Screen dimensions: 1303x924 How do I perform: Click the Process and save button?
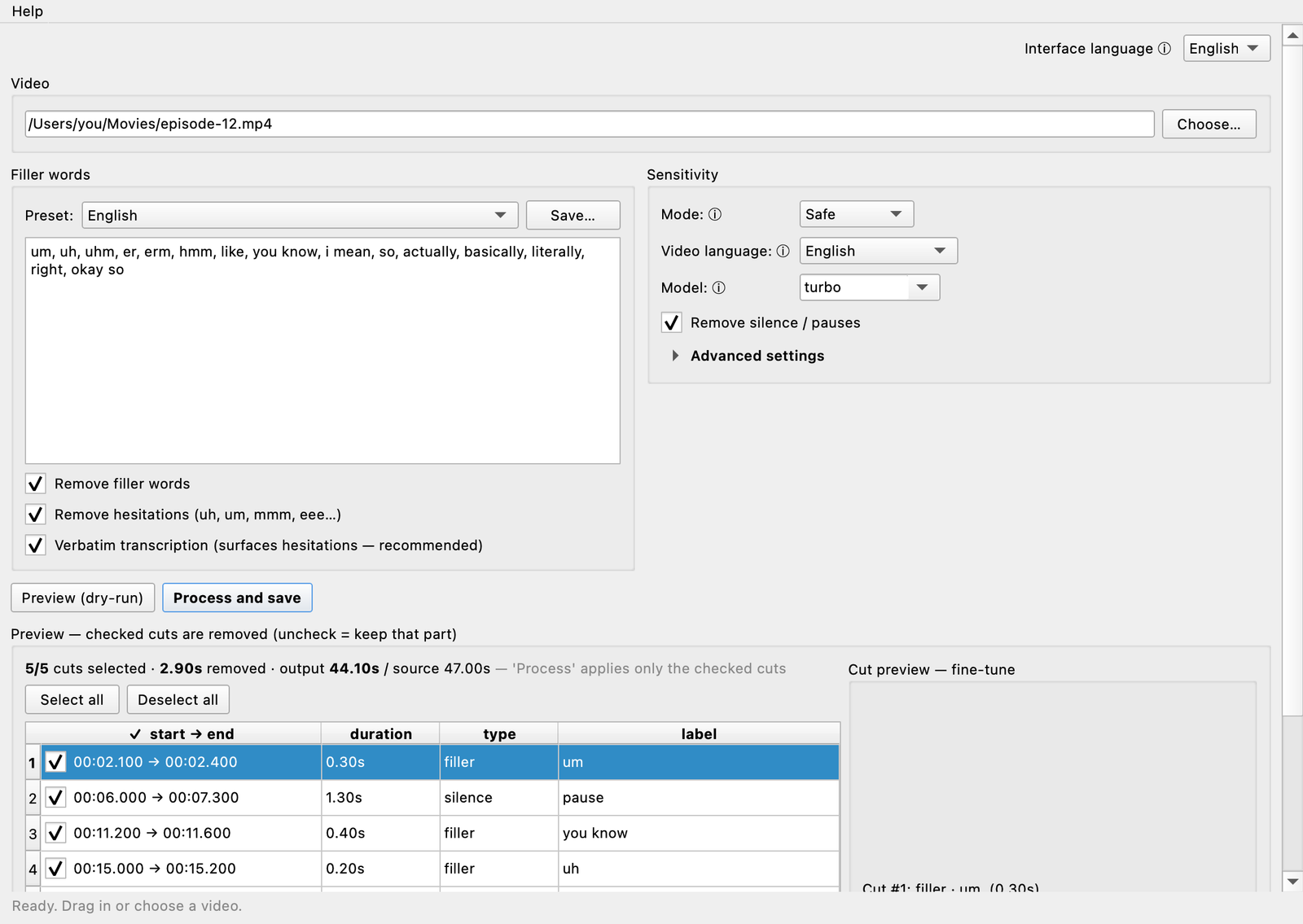pyautogui.click(x=237, y=598)
